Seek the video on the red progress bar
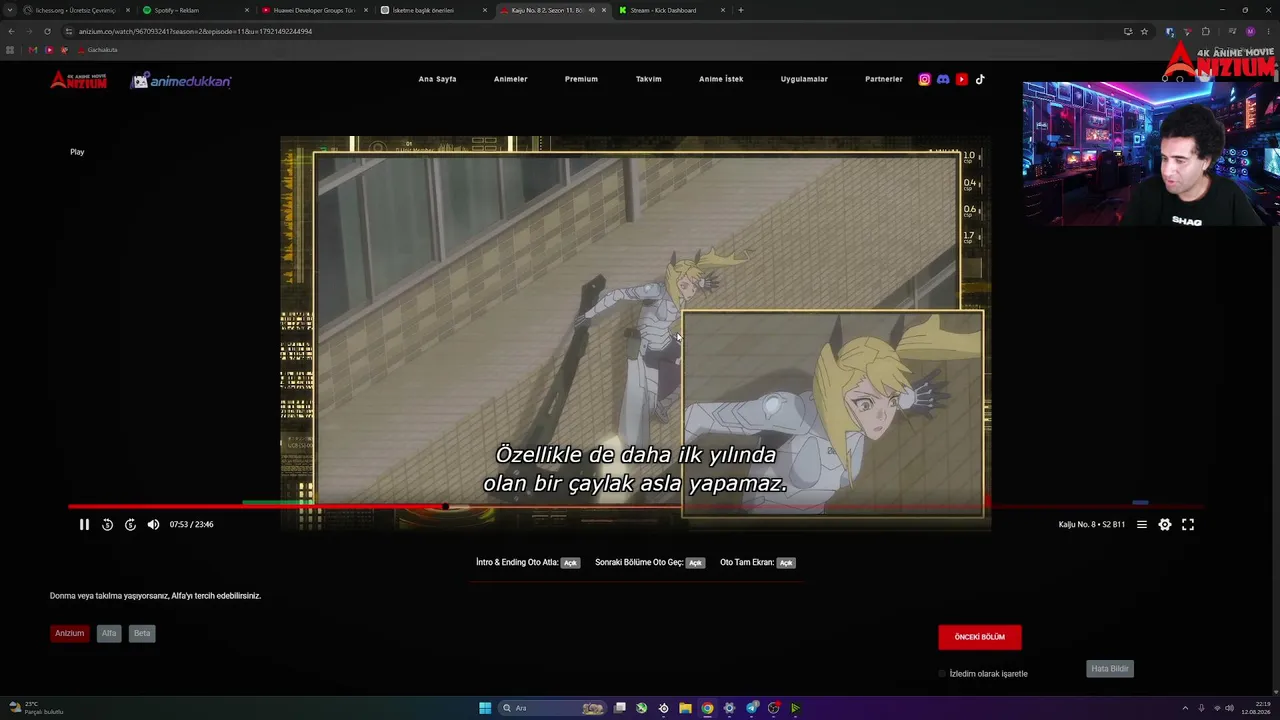Viewport: 1280px width, 720px height. pos(636,506)
